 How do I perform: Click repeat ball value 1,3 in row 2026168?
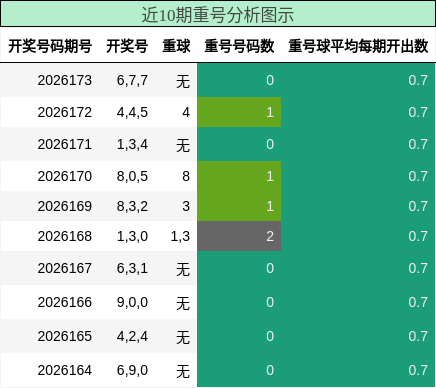tap(180, 236)
